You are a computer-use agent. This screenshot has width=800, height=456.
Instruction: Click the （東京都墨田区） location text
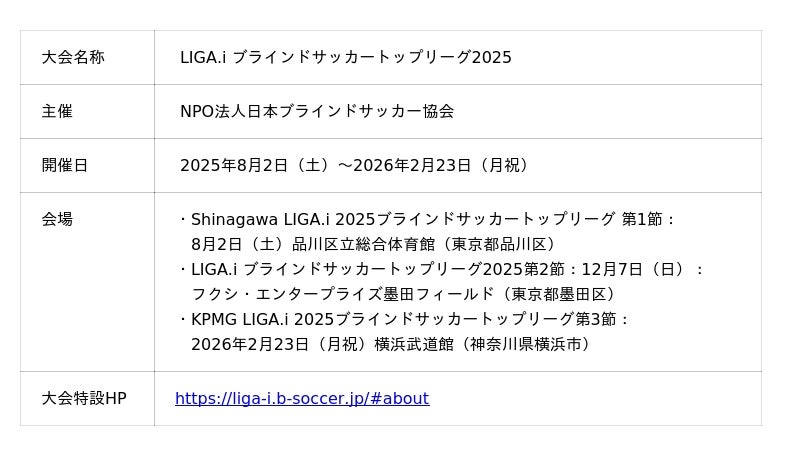[557, 295]
